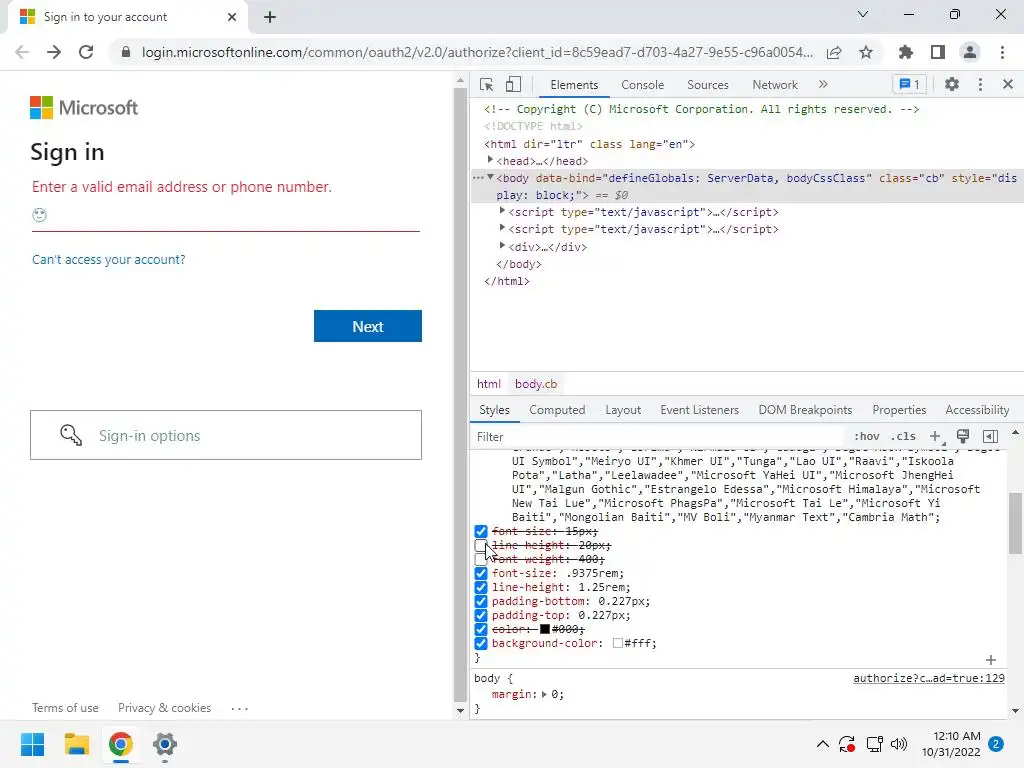
Task: Open Sign-in options
Action: [226, 435]
